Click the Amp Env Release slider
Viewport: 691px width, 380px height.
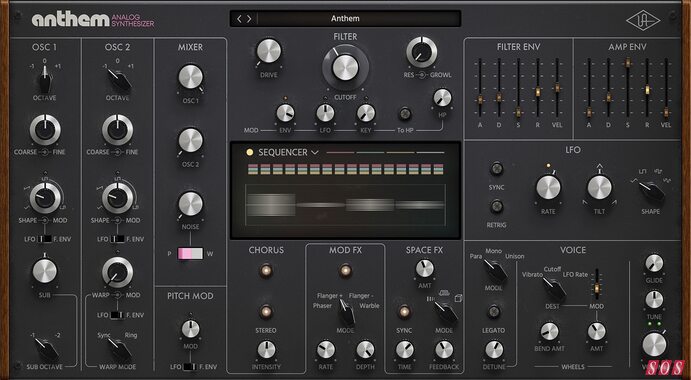click(x=647, y=90)
